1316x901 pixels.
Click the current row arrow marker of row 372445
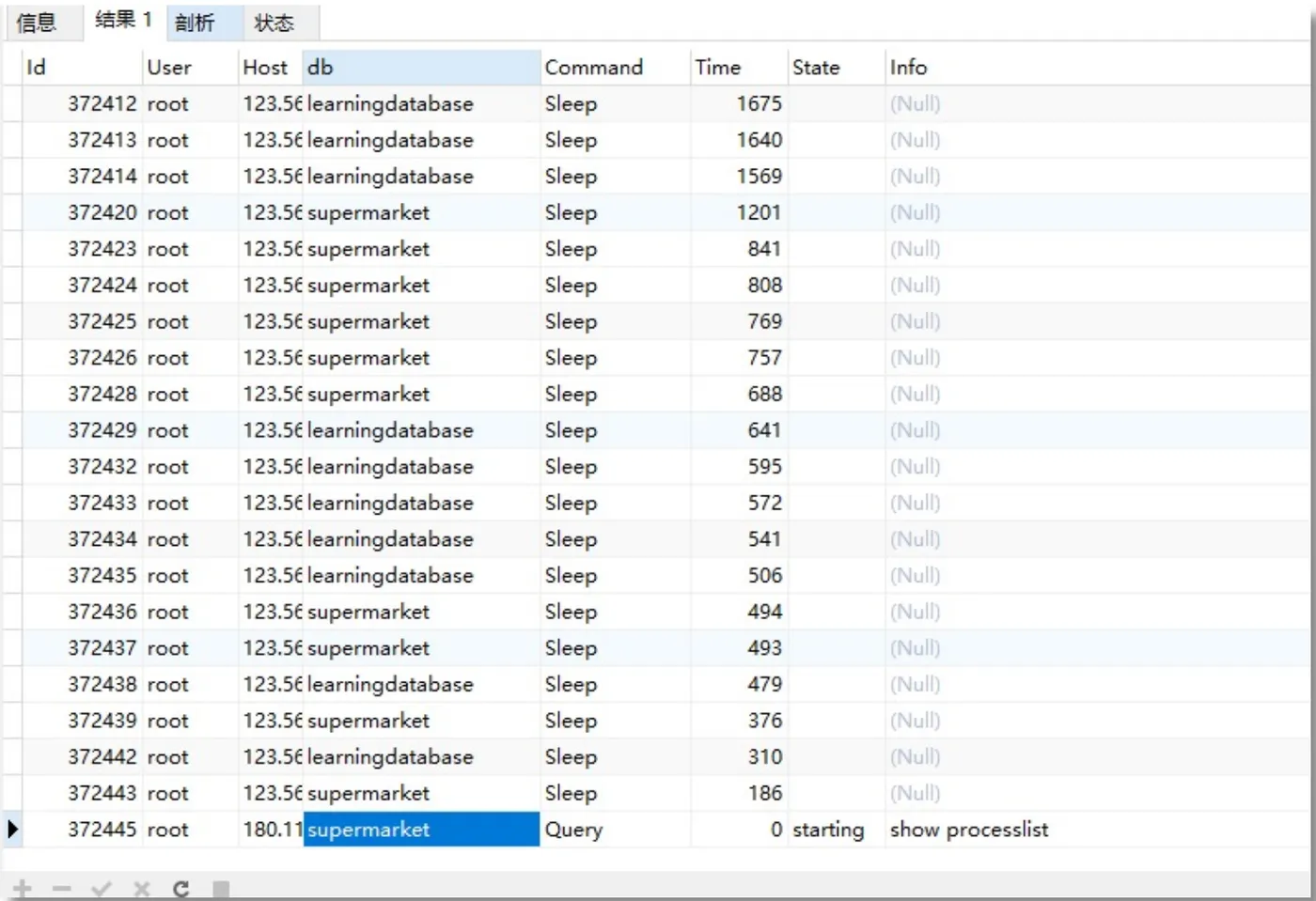[12, 830]
